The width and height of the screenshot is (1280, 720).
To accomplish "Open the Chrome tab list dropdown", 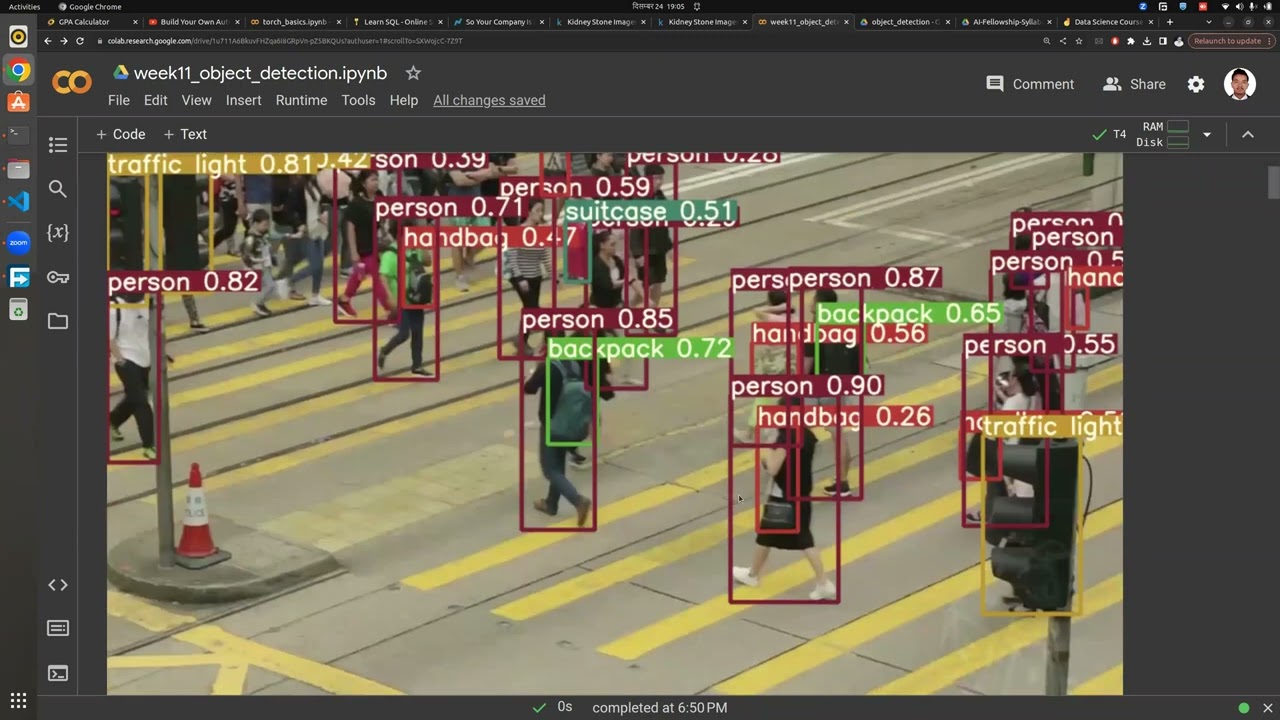I will click(1208, 21).
